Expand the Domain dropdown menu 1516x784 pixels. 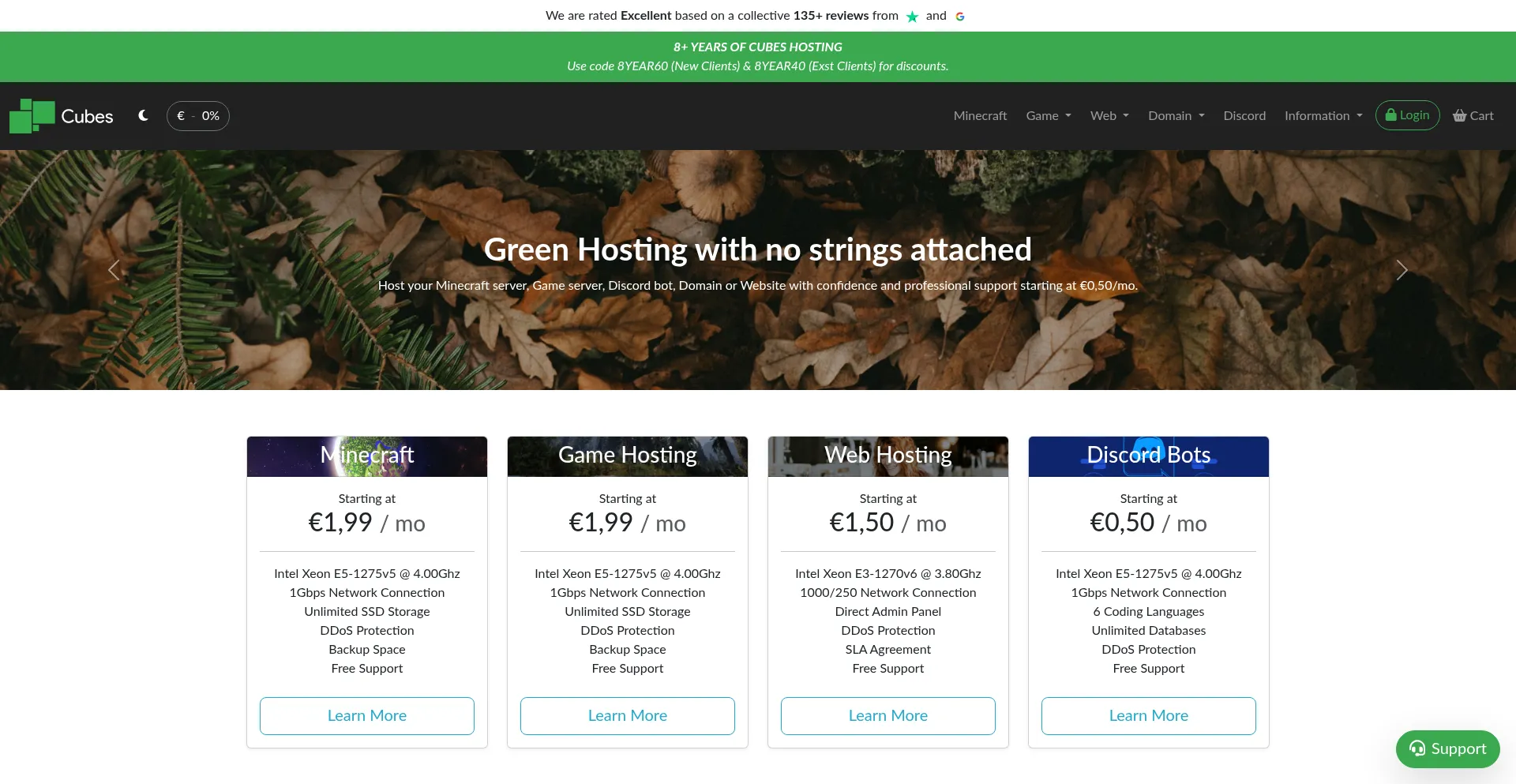(1176, 116)
